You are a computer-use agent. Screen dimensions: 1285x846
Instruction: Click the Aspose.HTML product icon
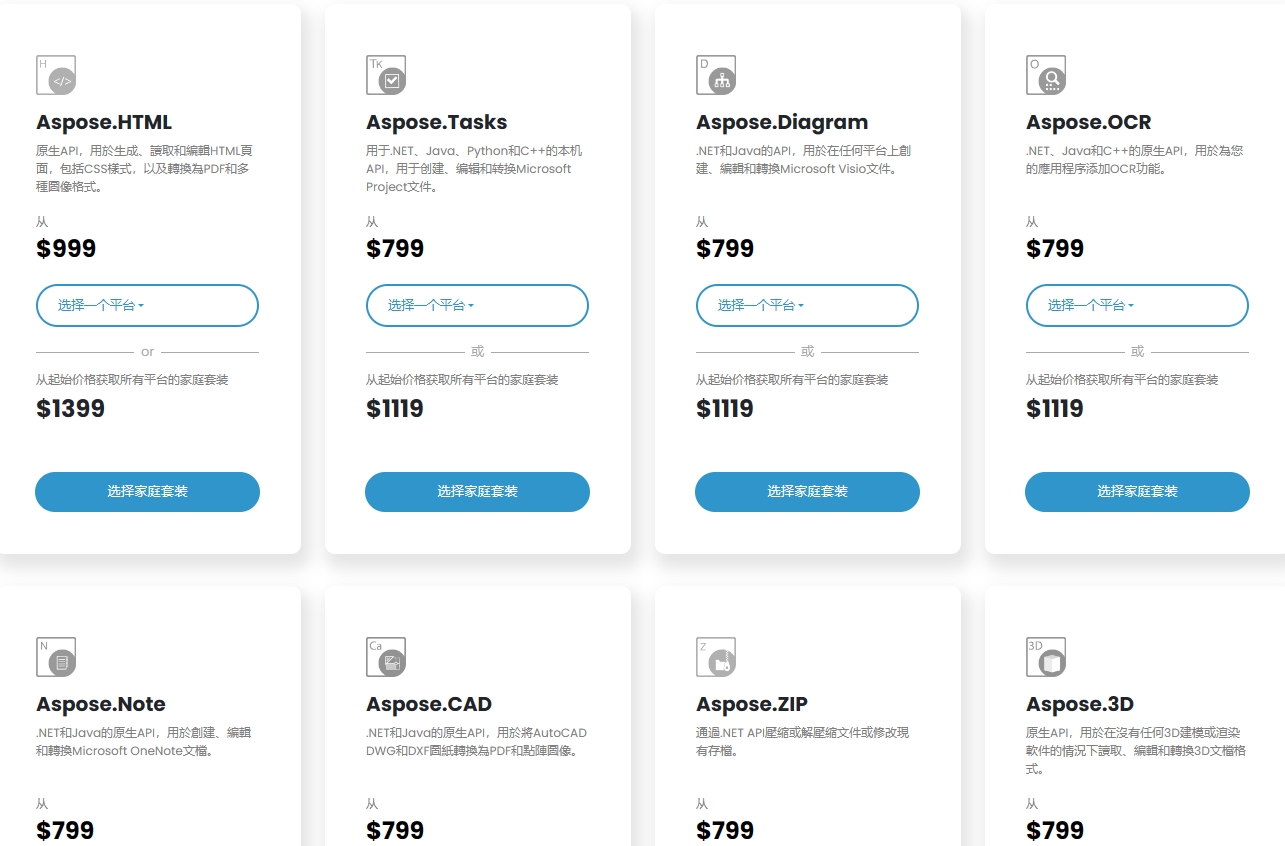pyautogui.click(x=56, y=75)
